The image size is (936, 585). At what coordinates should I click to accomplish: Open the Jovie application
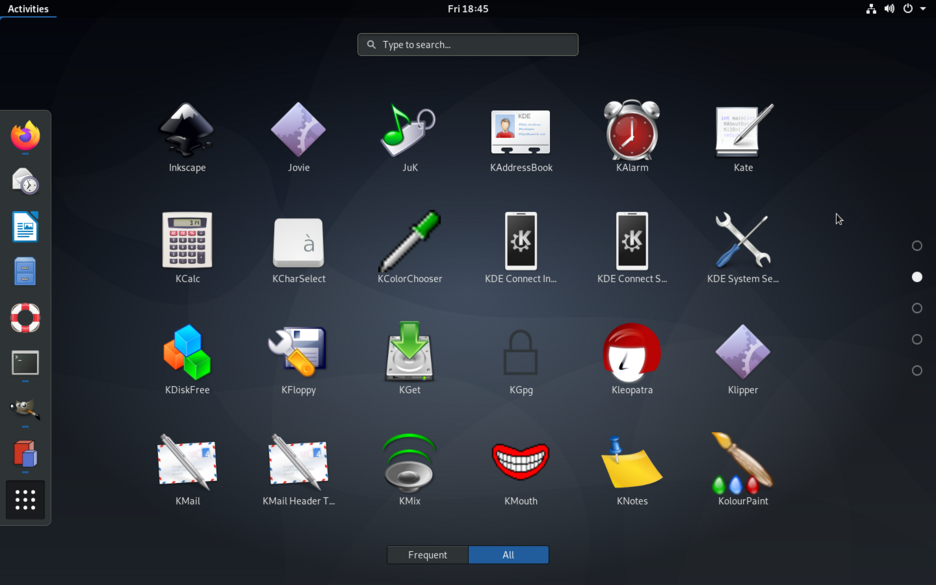pos(298,137)
